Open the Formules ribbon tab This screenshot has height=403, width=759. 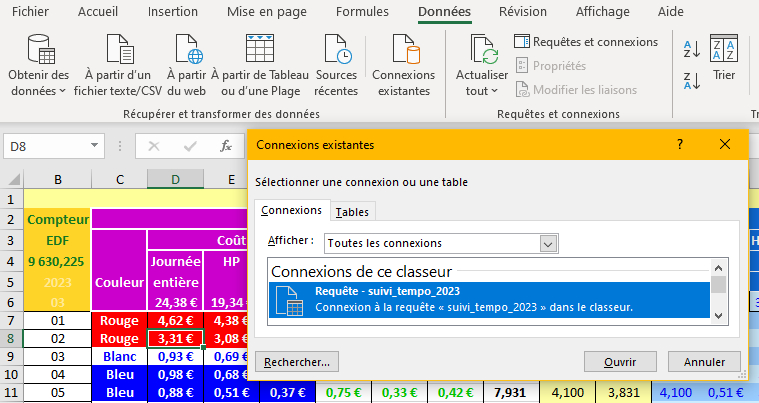(x=362, y=12)
